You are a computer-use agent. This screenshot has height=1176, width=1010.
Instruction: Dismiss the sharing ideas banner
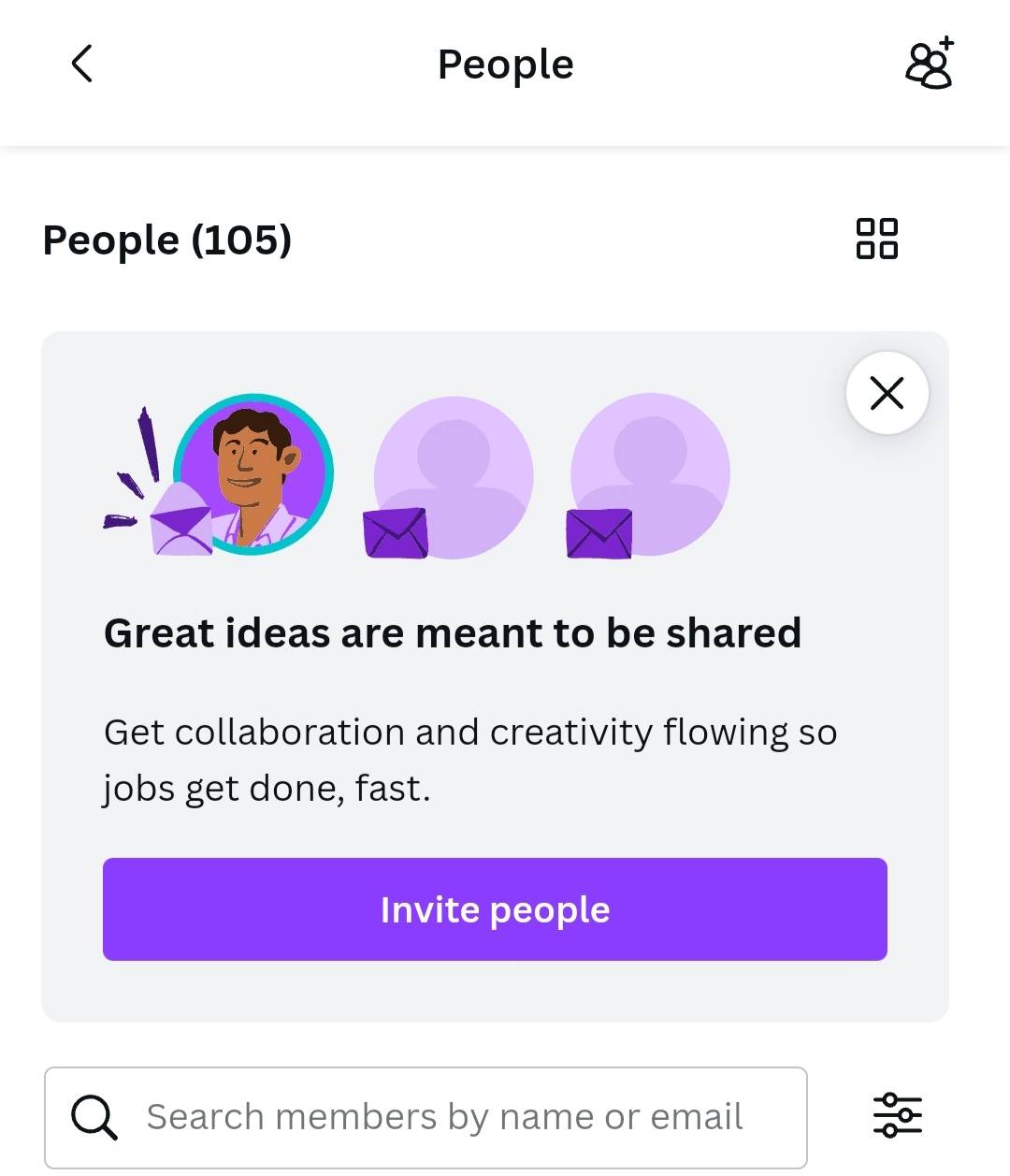point(887,393)
